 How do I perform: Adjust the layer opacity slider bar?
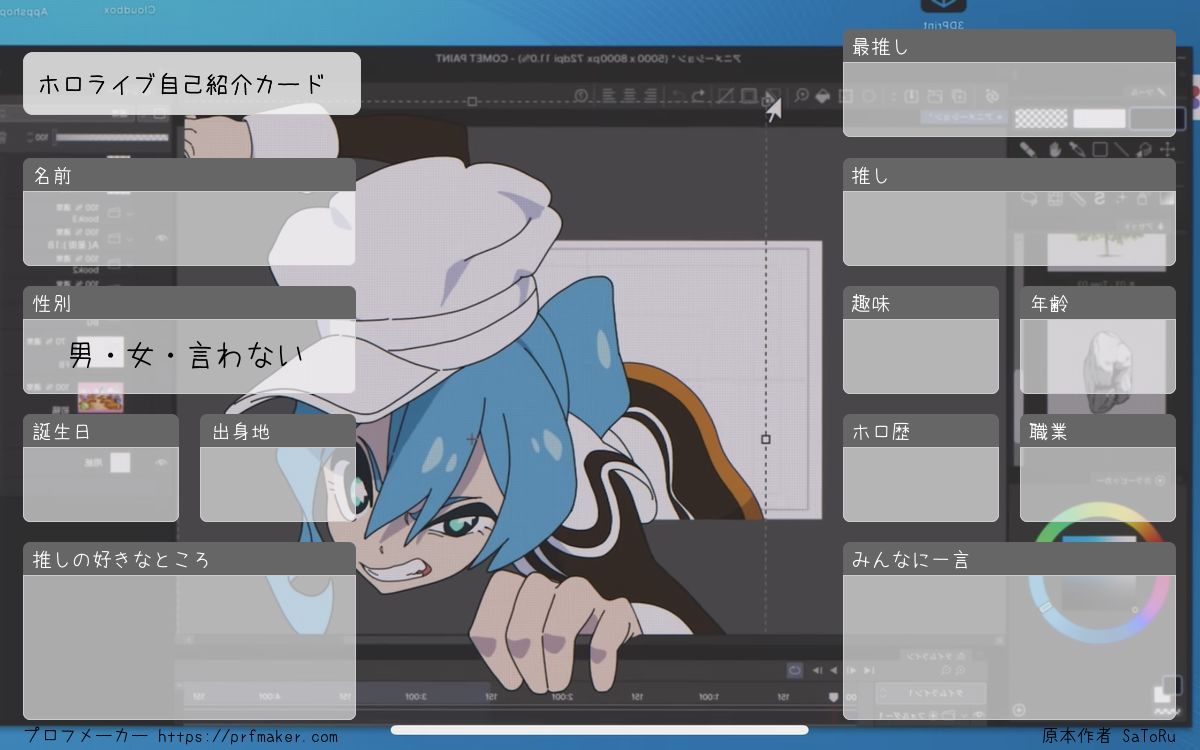pyautogui.click(x=112, y=137)
